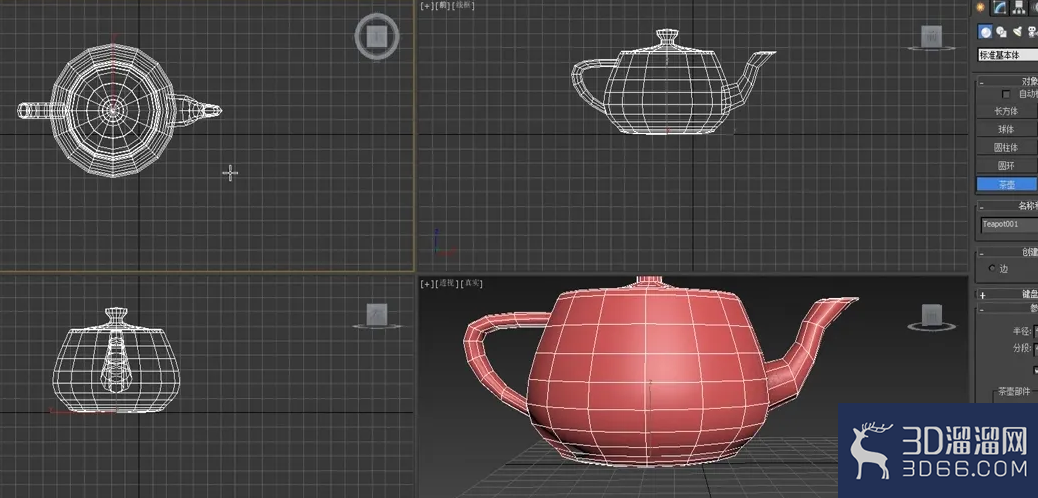Click the 圆柱体 cylinder button

point(1007,147)
